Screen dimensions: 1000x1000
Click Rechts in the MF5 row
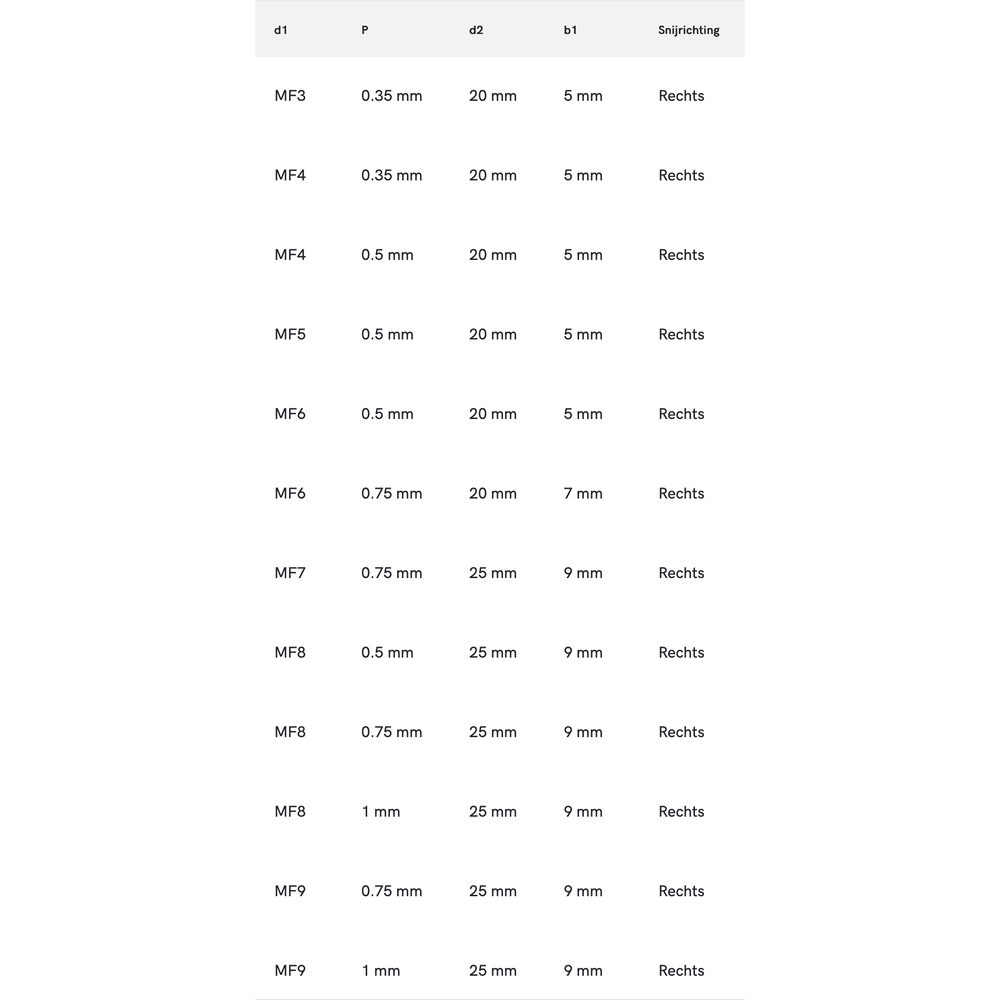(x=681, y=334)
